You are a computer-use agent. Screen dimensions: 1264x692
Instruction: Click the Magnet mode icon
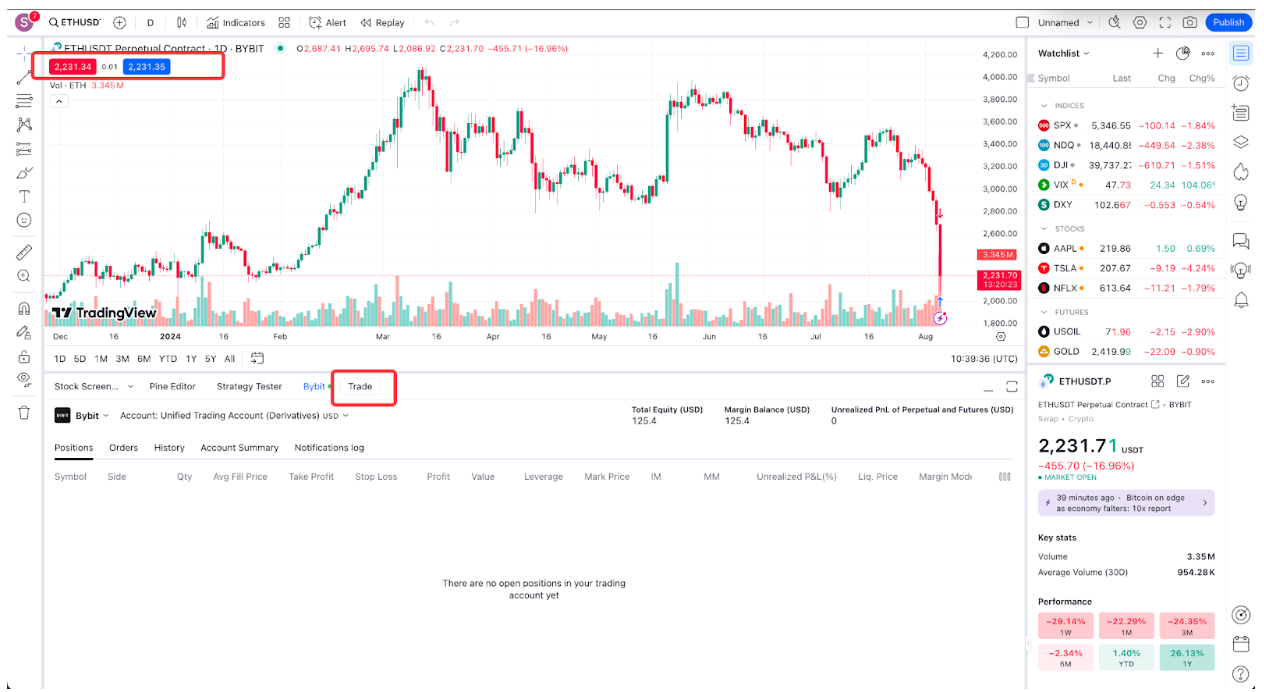click(x=24, y=308)
